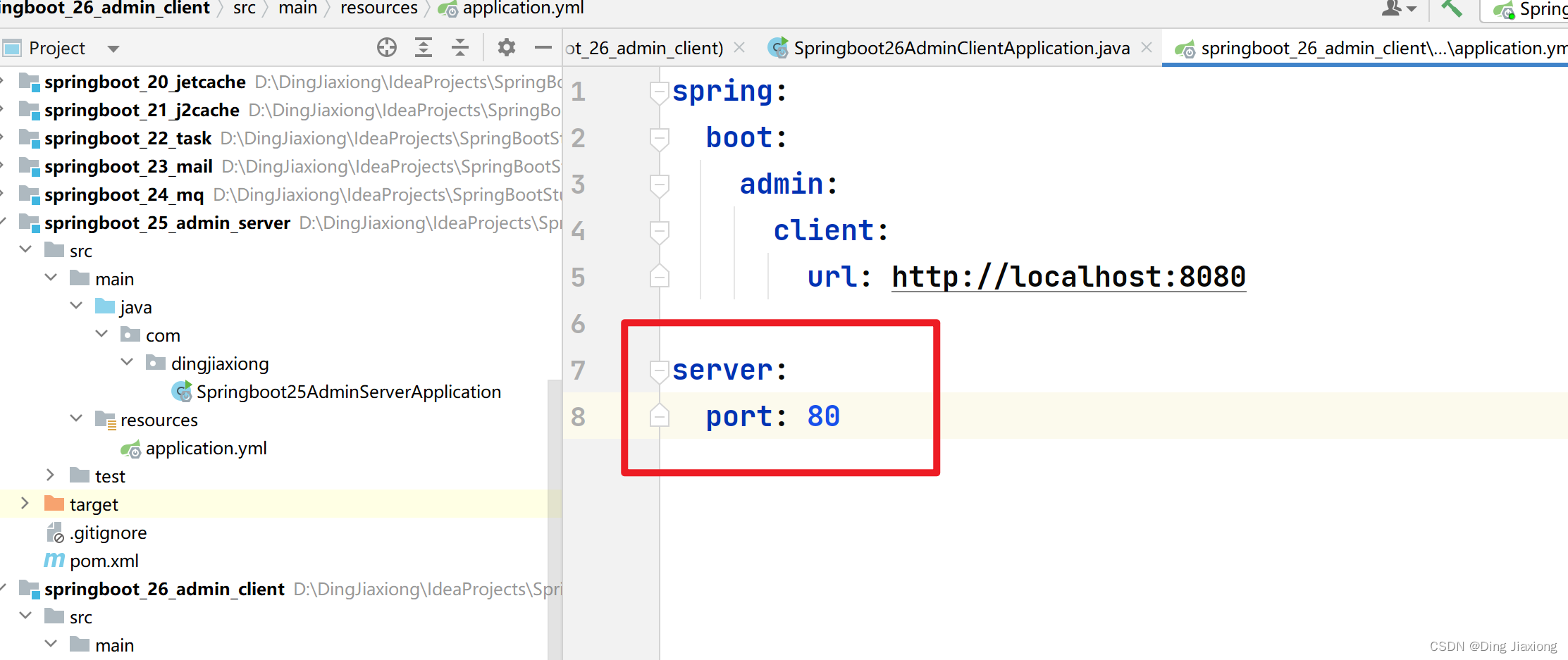Collapse the com package

(x=101, y=334)
